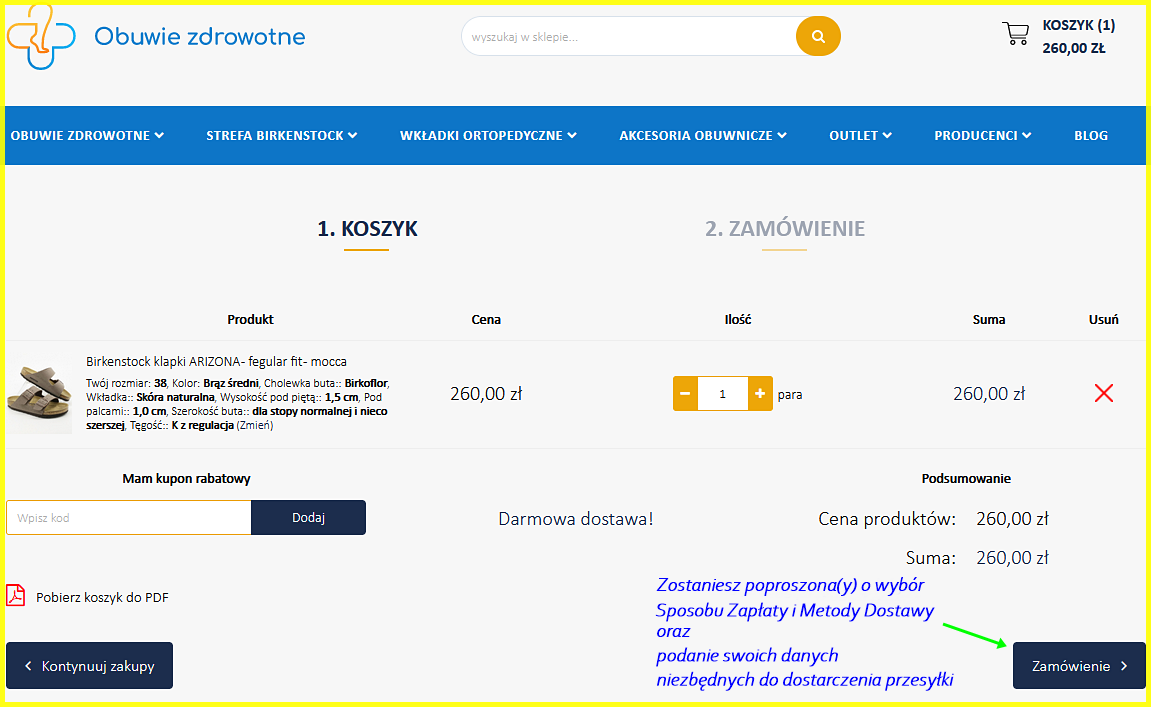The height and width of the screenshot is (707, 1151).
Task: Click the Cena produktów label
Action: [887, 519]
